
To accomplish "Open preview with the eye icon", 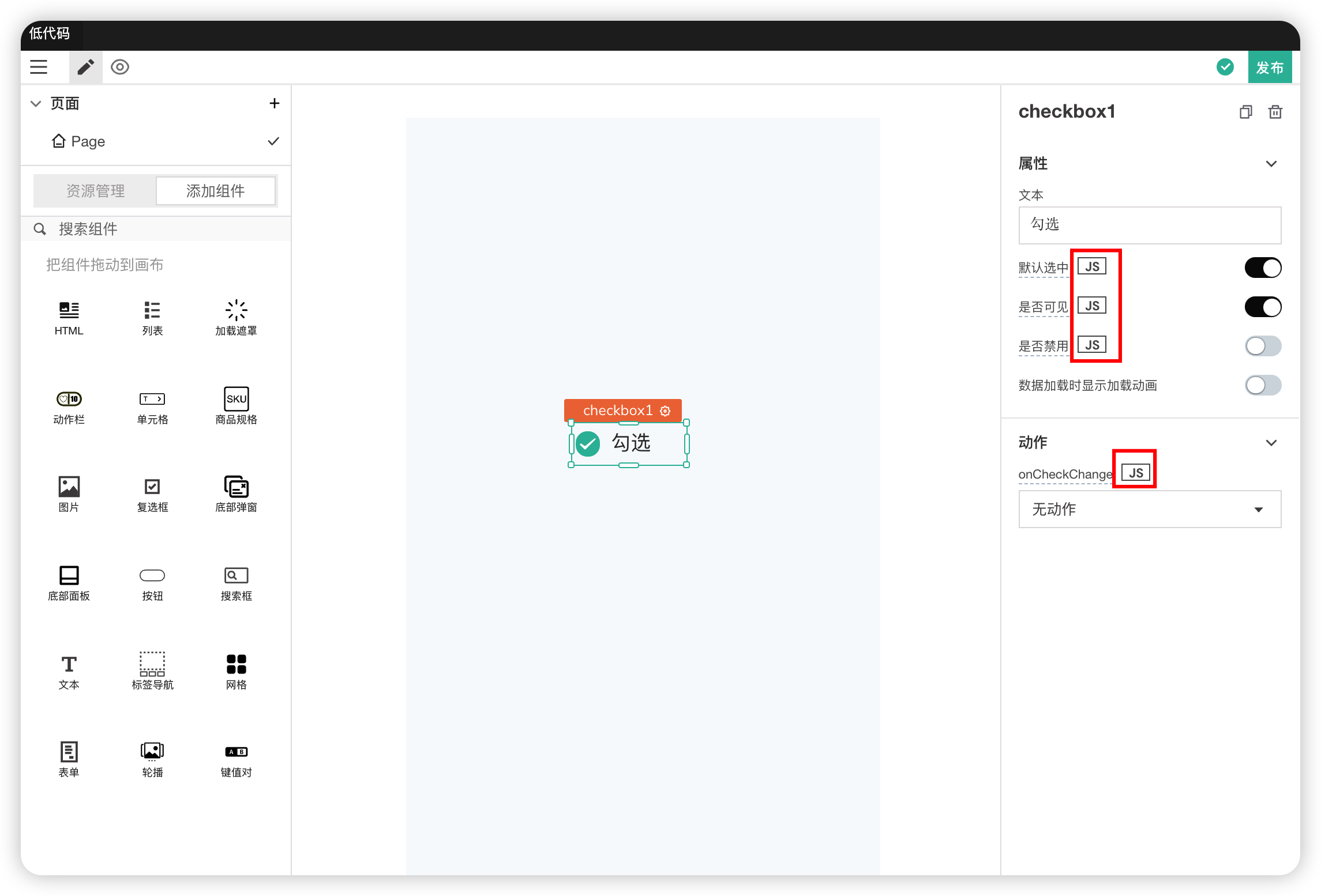I will (119, 67).
